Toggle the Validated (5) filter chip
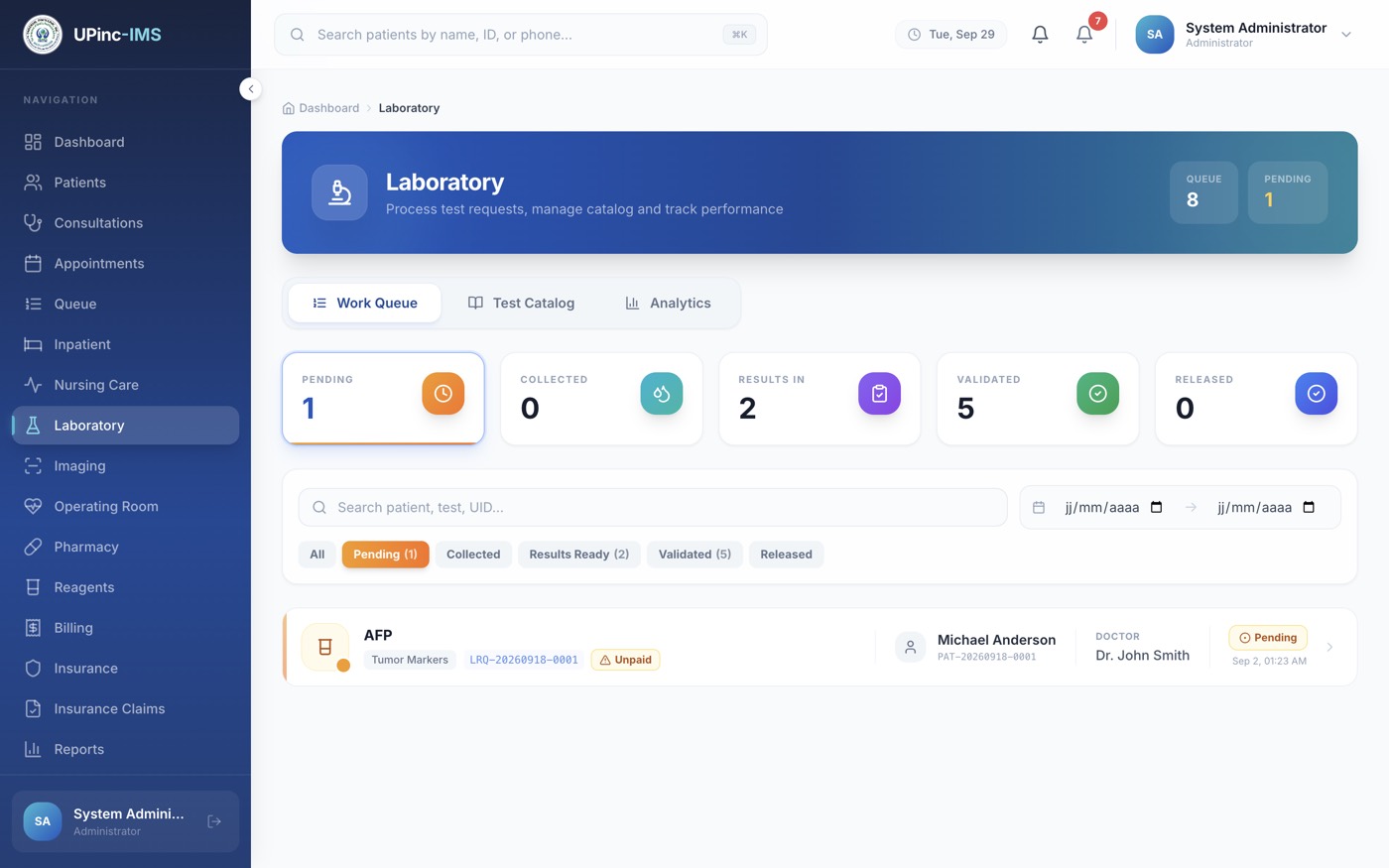The height and width of the screenshot is (868, 1389). tap(694, 555)
